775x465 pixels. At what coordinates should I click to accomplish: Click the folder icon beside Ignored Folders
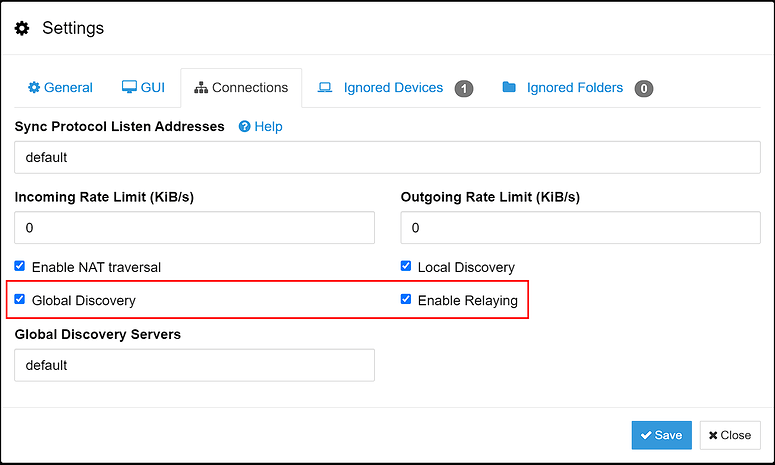(x=509, y=88)
